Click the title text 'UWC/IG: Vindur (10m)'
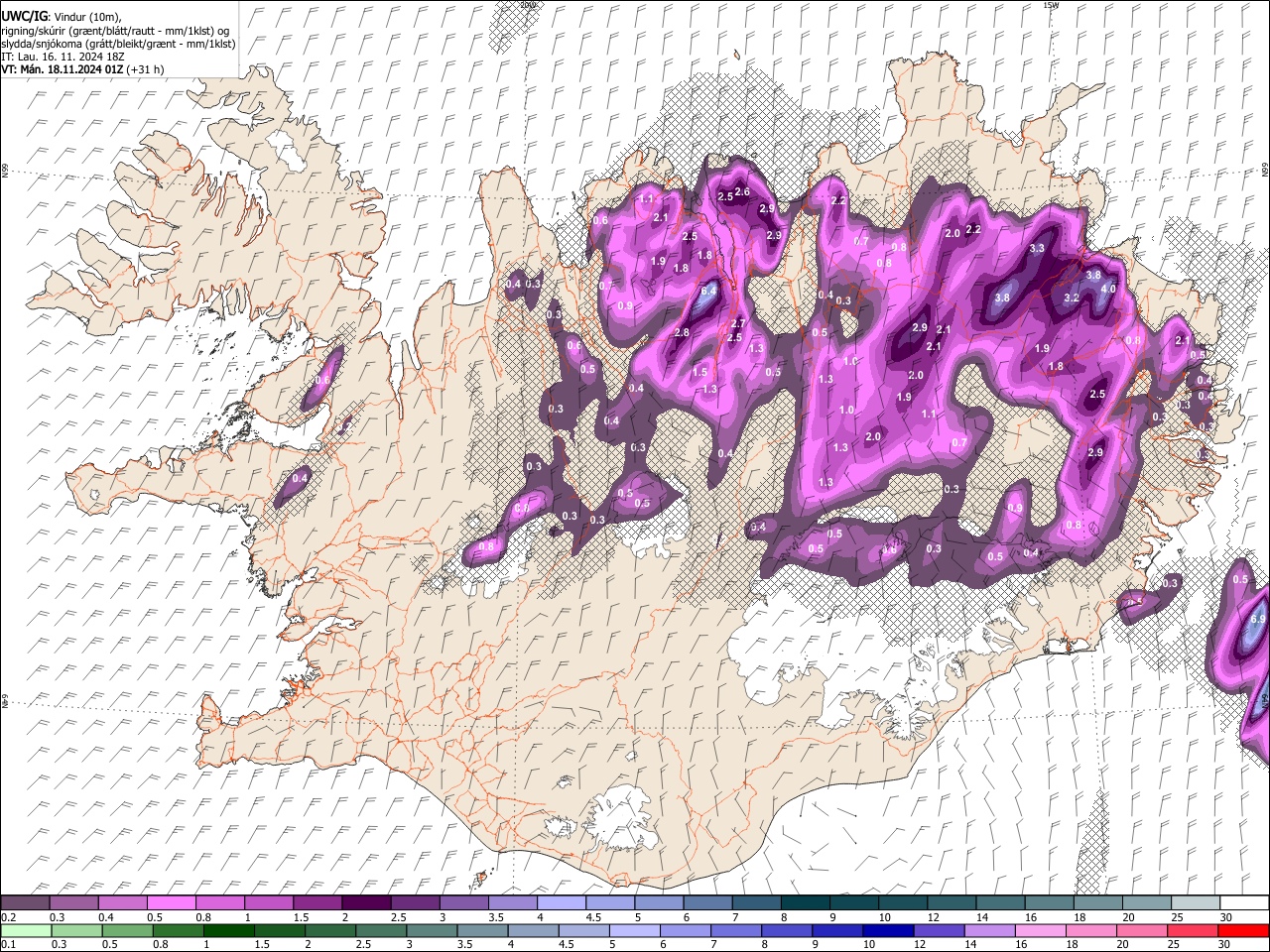 (61, 16)
